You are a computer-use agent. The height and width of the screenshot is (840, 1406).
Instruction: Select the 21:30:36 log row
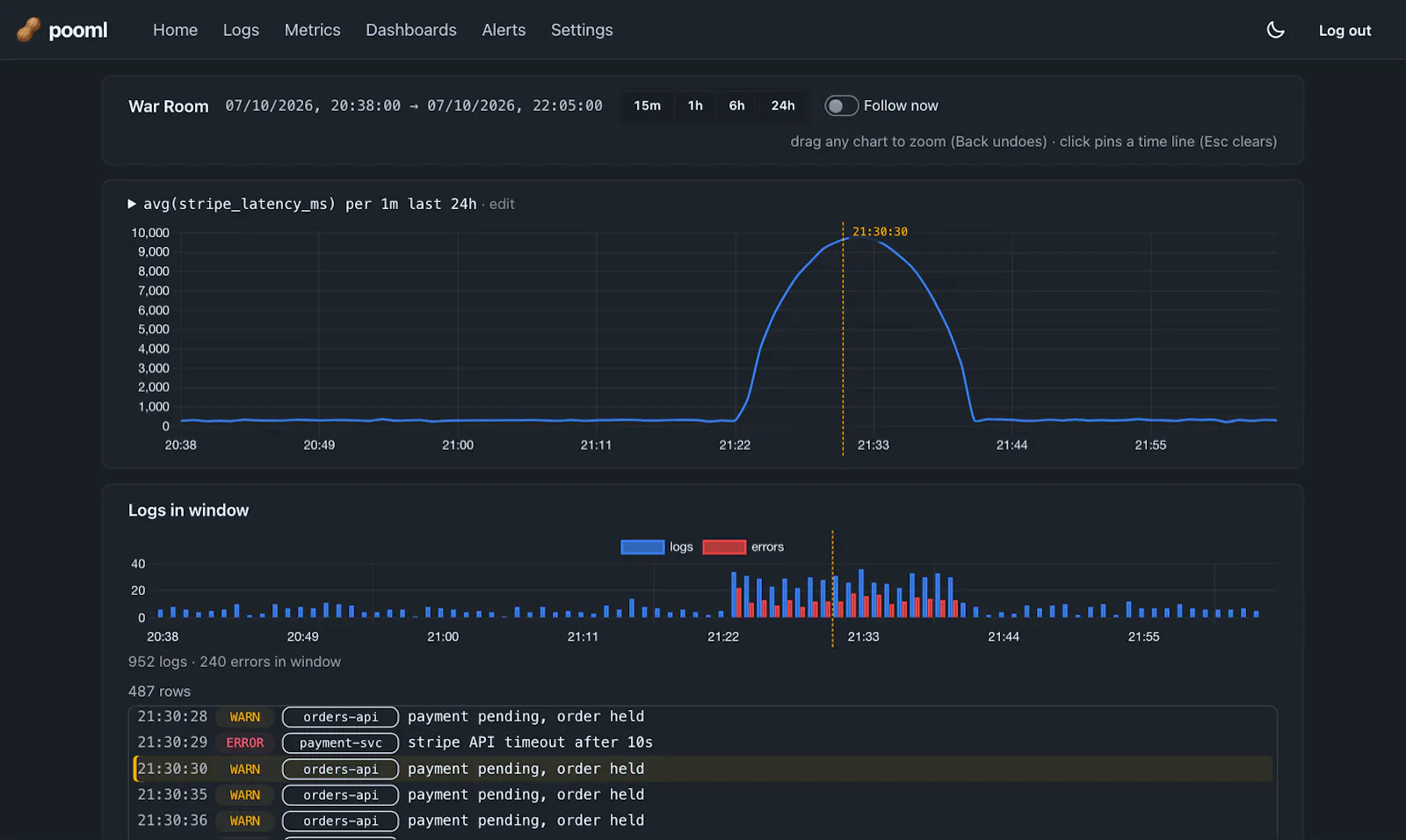703,821
